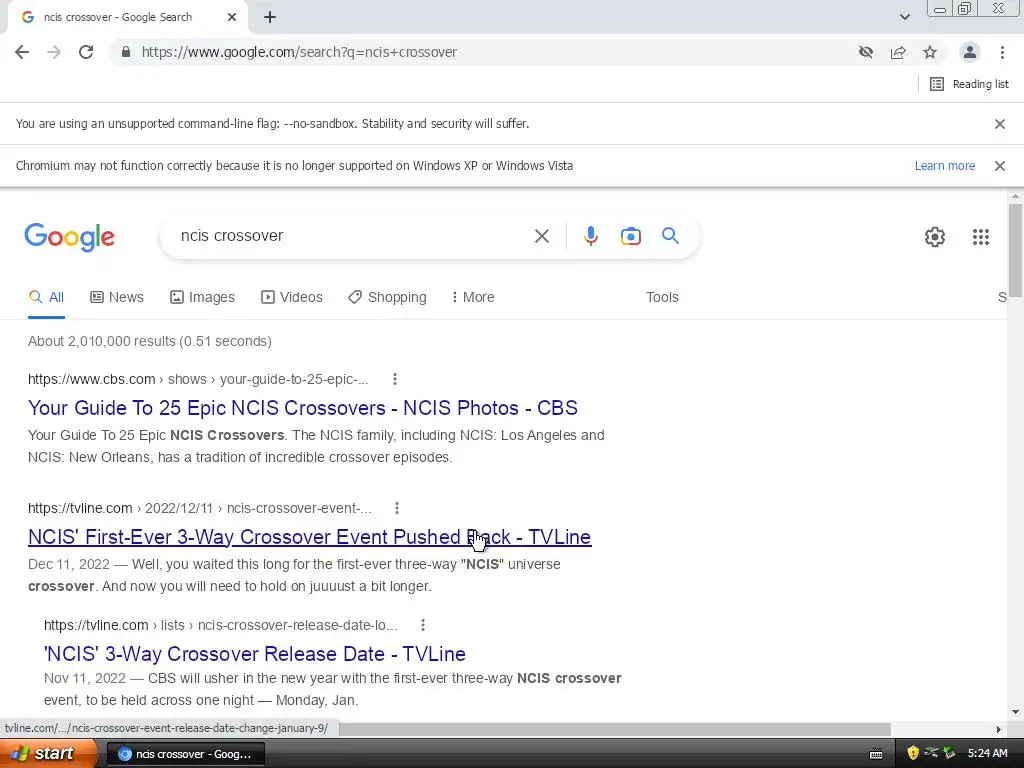
Task: Switch to the Videos tab
Action: tap(292, 298)
